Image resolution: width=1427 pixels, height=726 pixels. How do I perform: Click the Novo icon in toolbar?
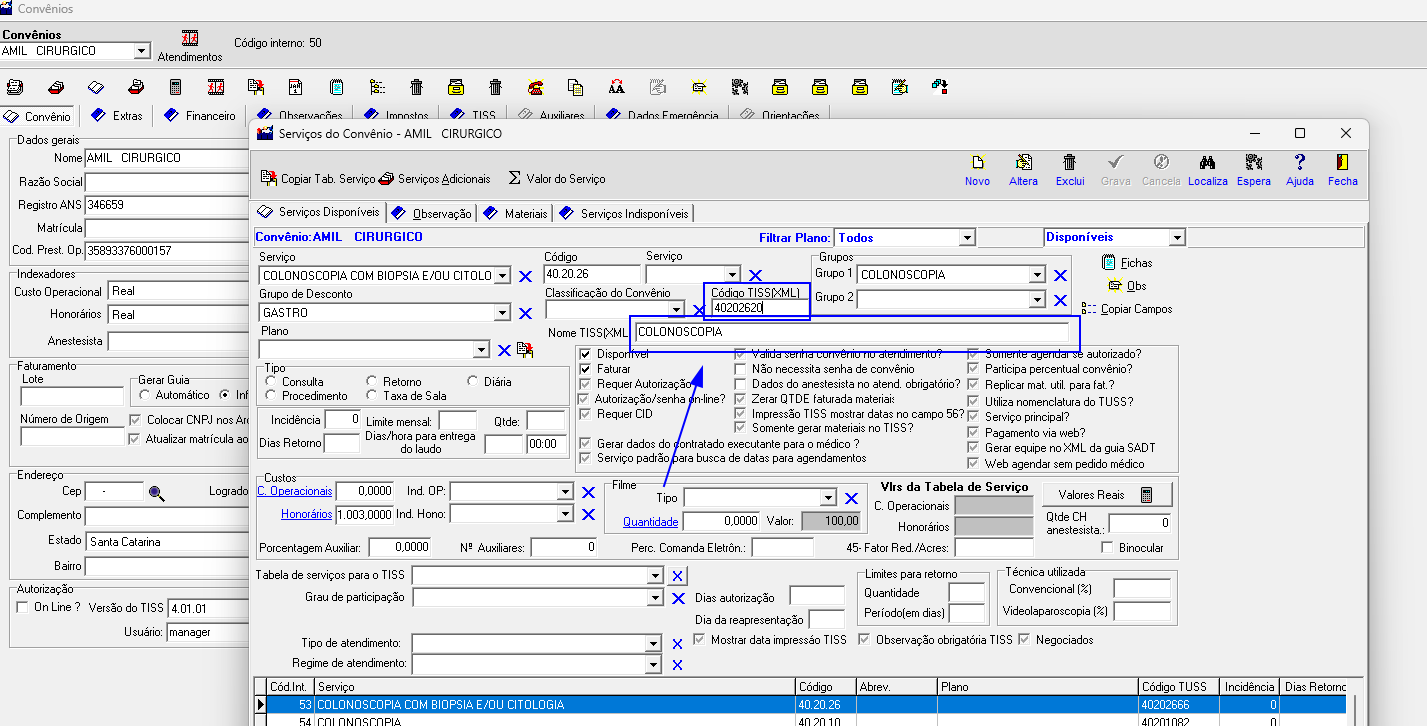tap(977, 163)
